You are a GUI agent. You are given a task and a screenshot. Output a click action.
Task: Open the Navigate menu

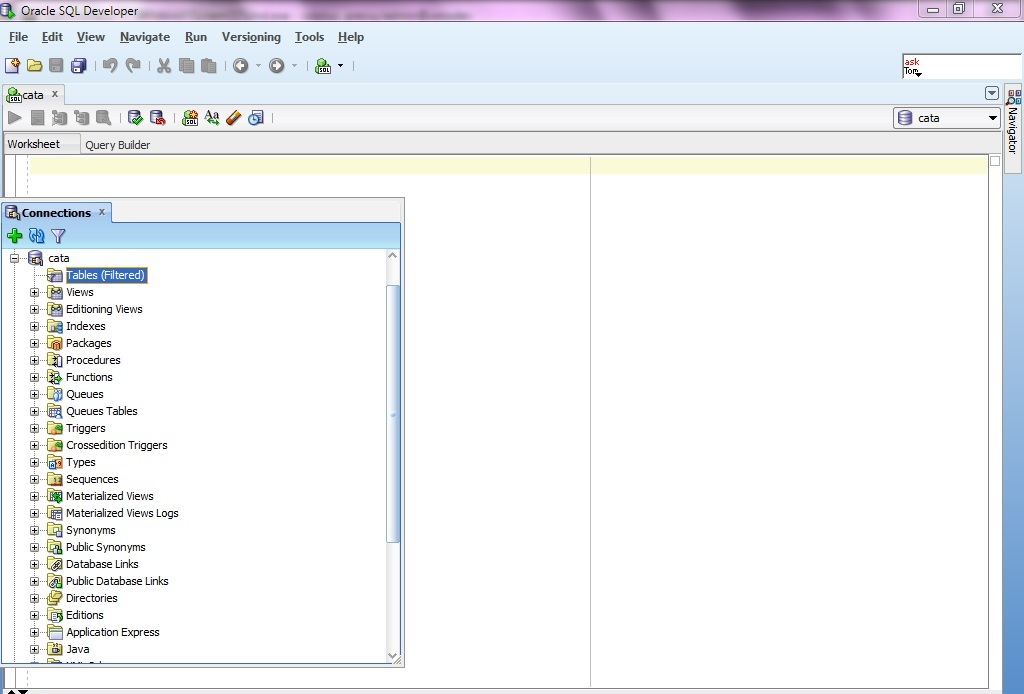tap(145, 37)
